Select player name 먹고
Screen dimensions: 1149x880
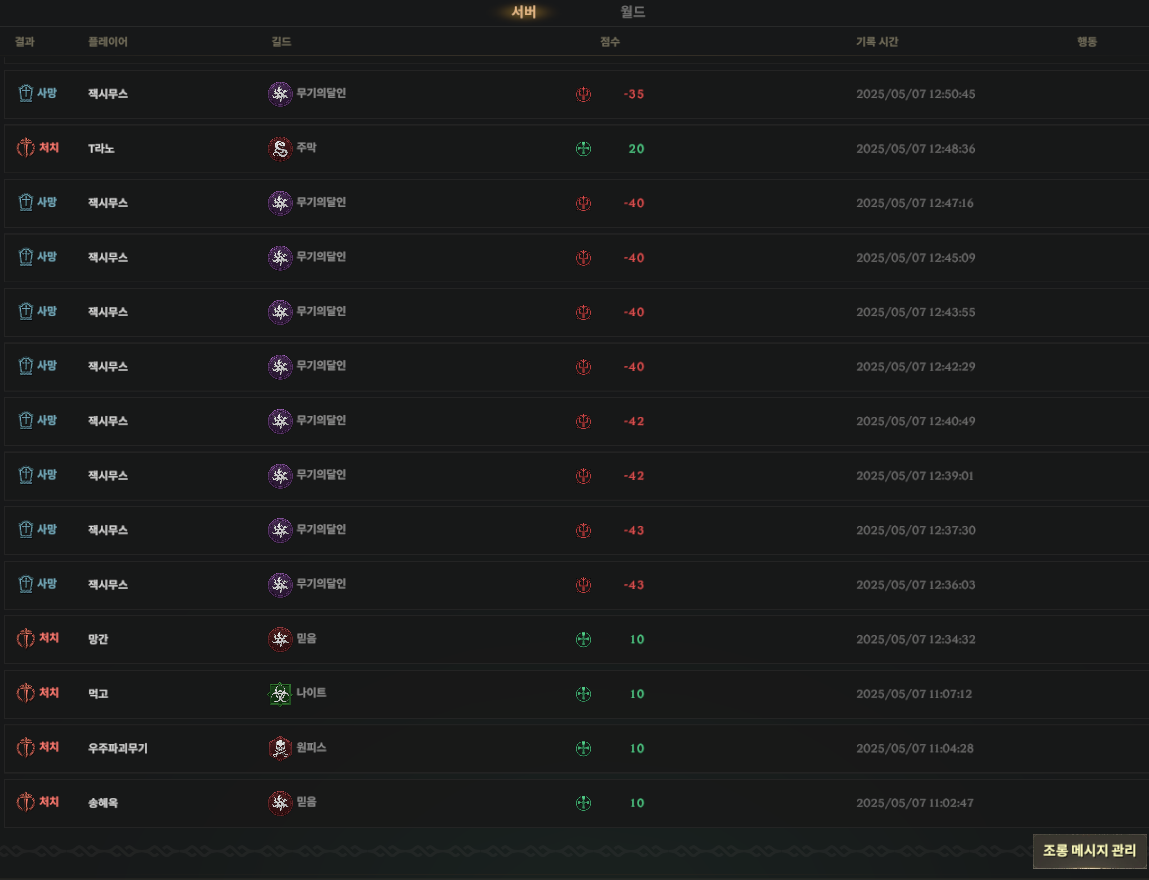[98, 694]
